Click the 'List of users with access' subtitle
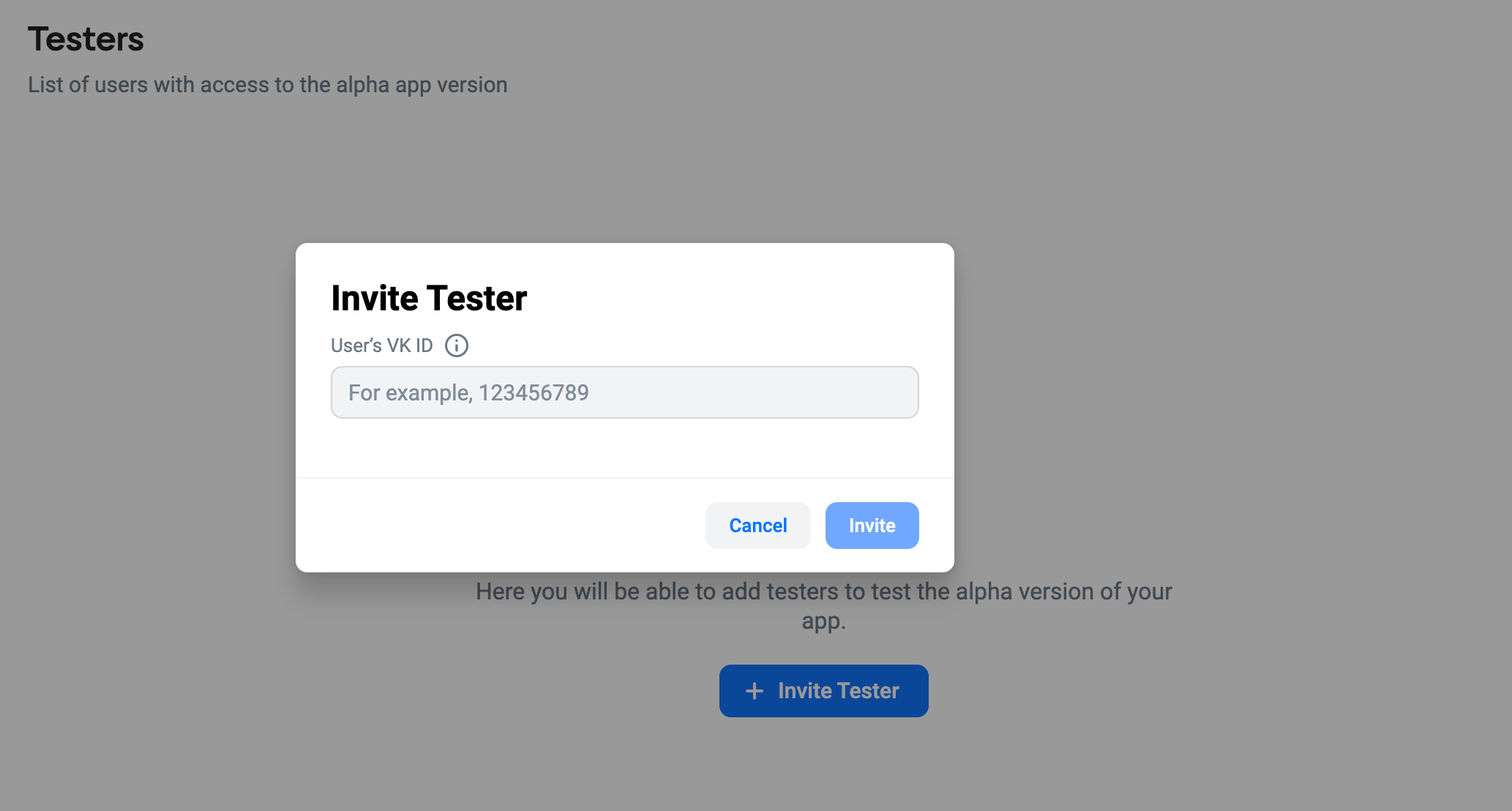Screen dimensions: 1512x811 (x=268, y=85)
